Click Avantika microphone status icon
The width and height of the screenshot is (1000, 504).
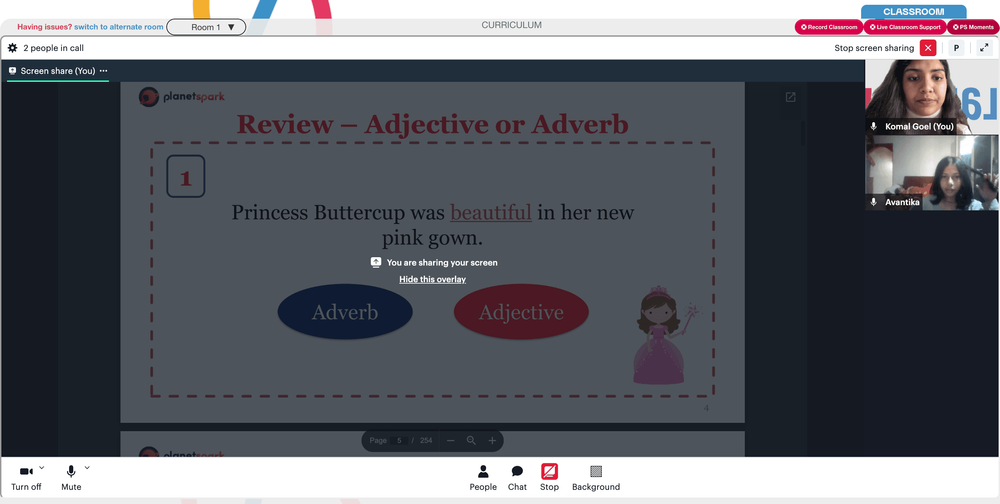pos(874,202)
